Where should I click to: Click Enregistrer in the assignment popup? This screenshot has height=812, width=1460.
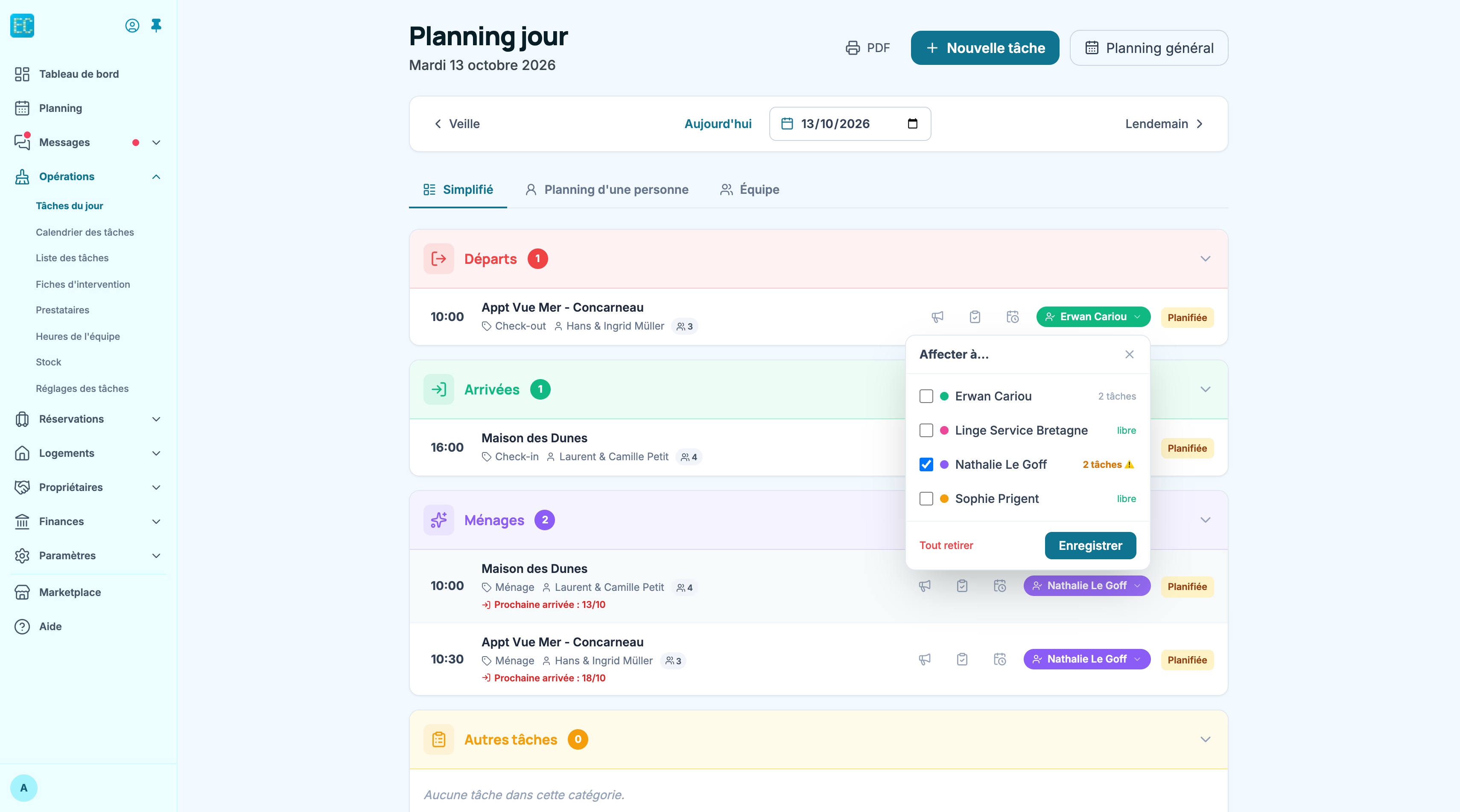click(x=1090, y=546)
